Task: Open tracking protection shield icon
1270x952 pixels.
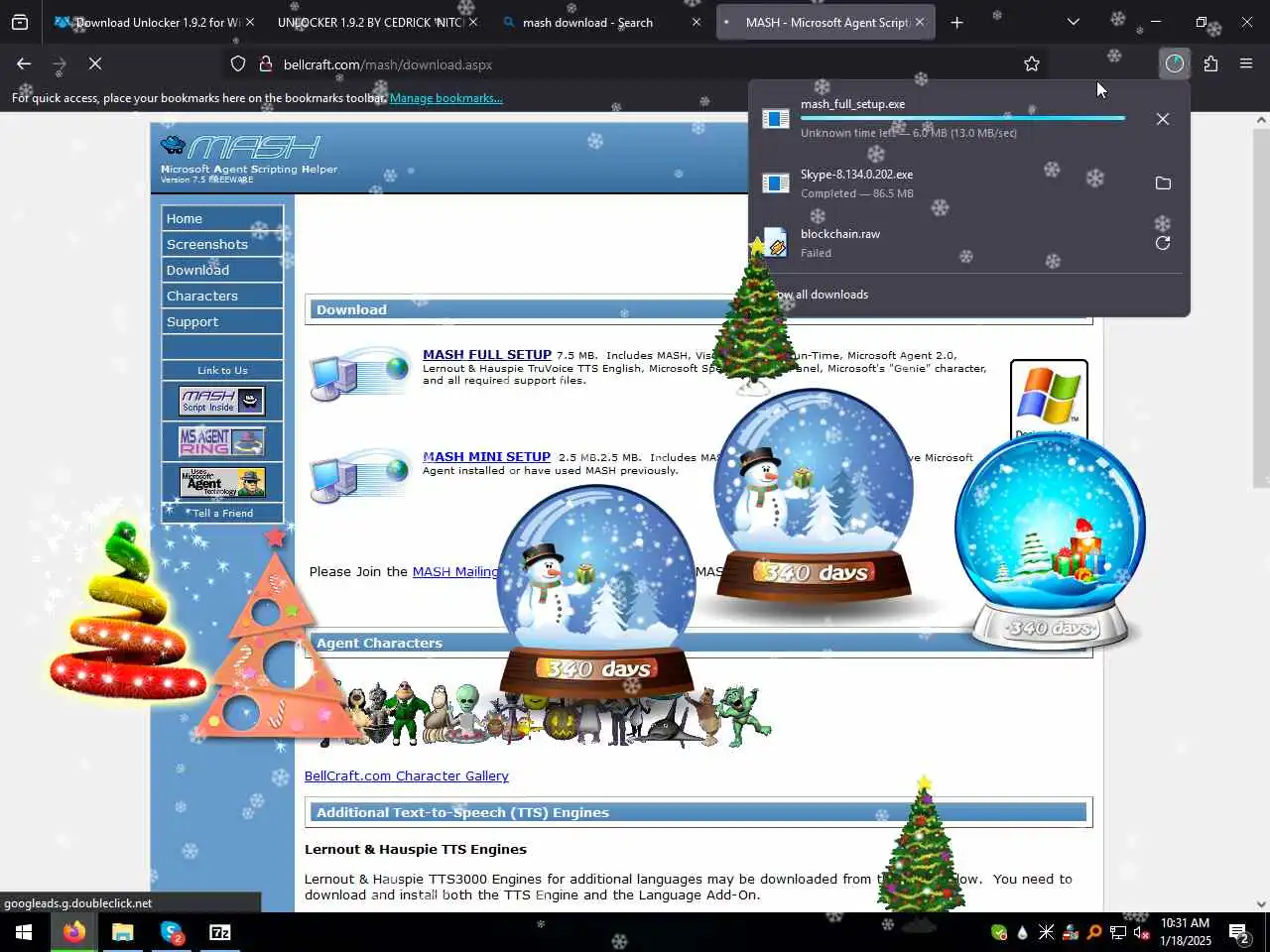Action: point(238,64)
